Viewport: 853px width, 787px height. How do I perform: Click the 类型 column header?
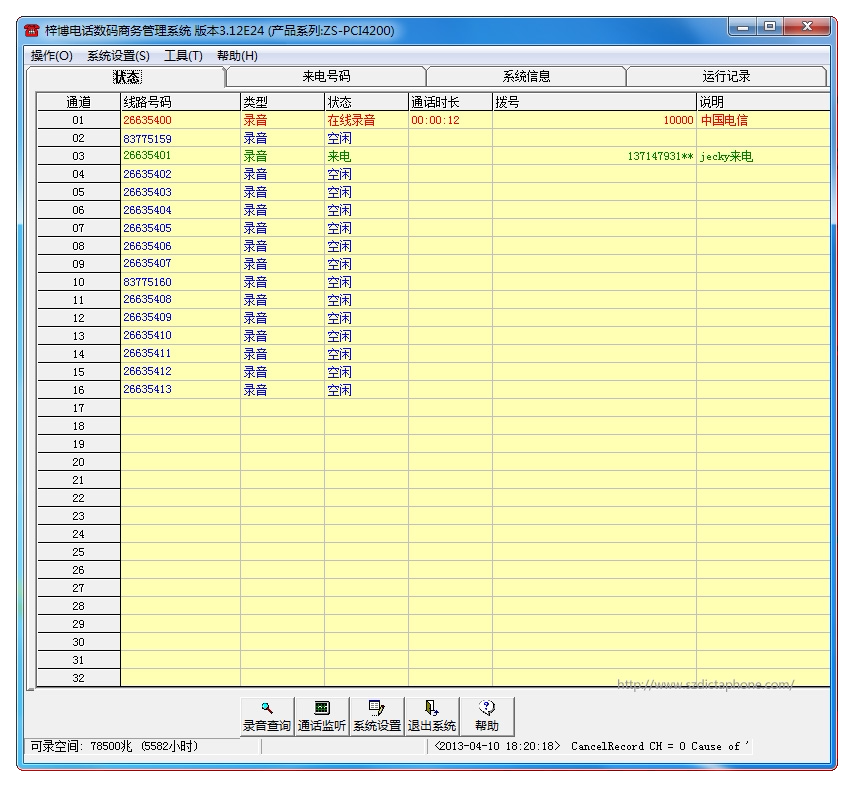coord(282,102)
